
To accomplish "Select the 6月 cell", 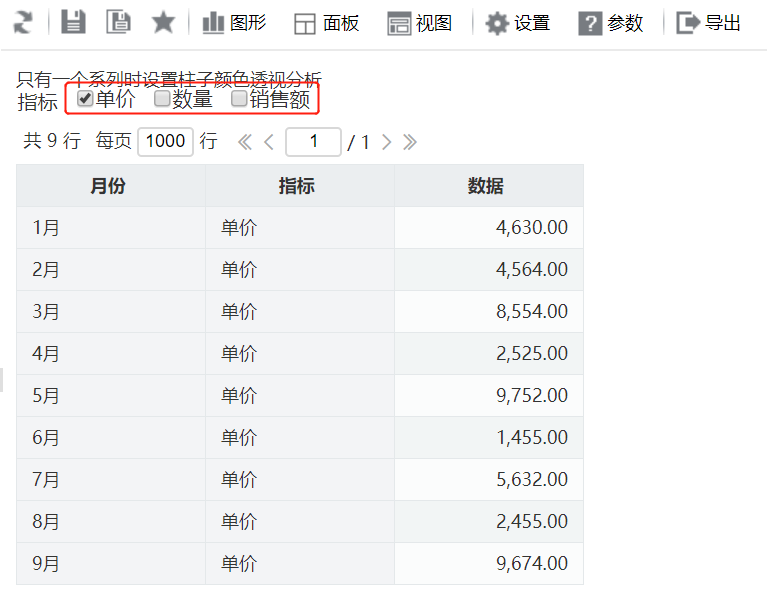I will click(x=111, y=438).
